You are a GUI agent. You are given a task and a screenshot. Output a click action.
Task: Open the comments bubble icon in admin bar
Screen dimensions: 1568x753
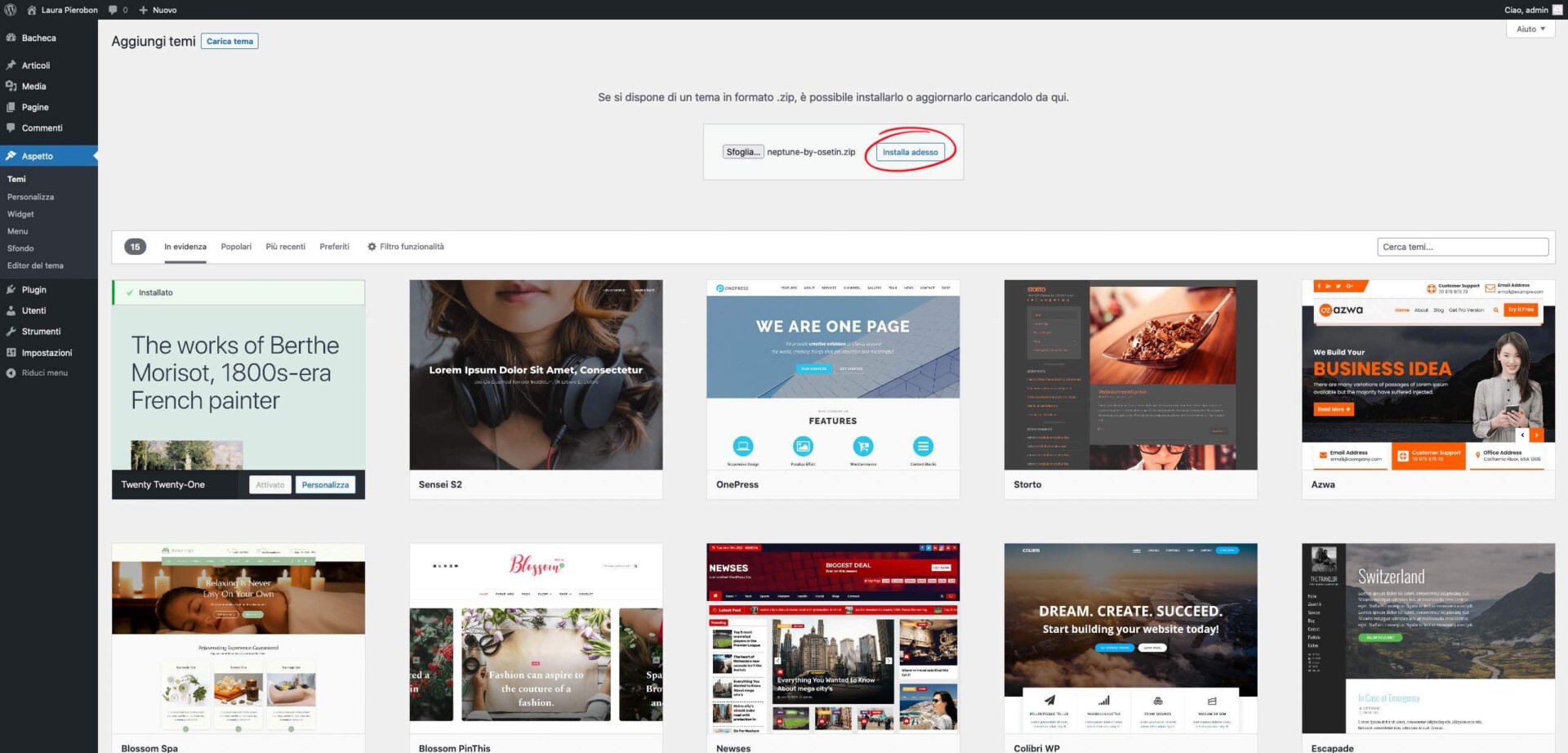114,10
